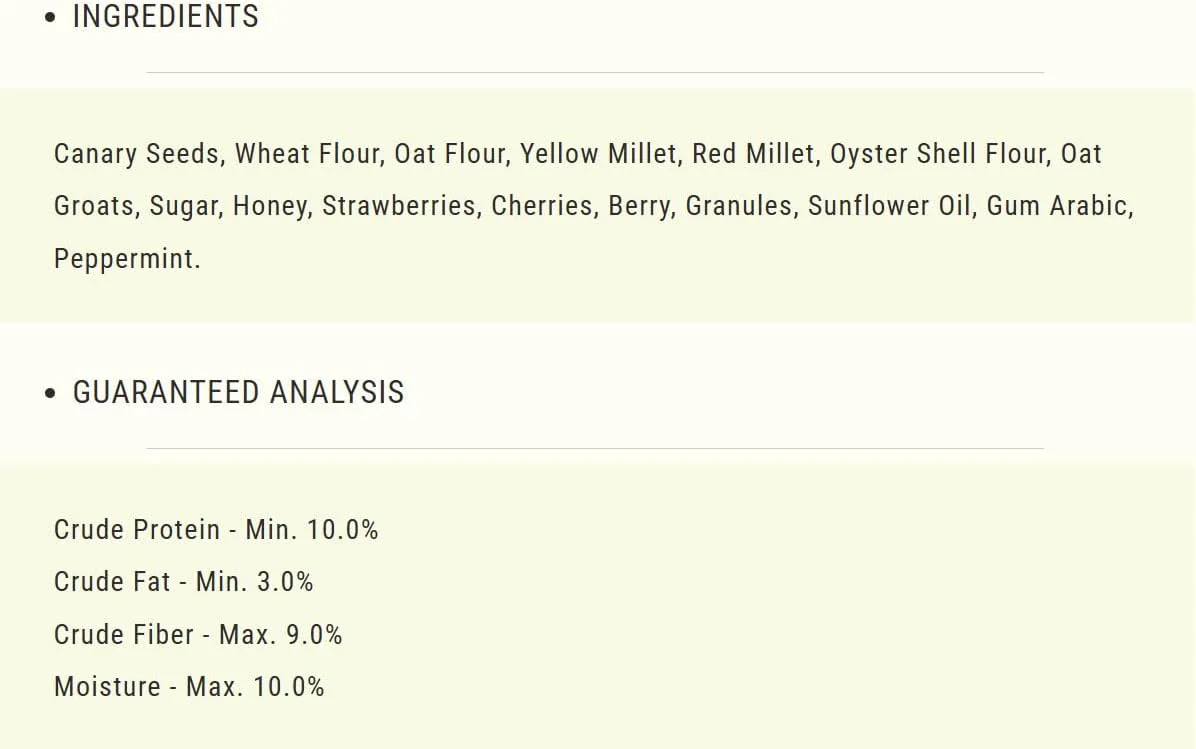Click the words Gum Arabic

tap(1056, 206)
